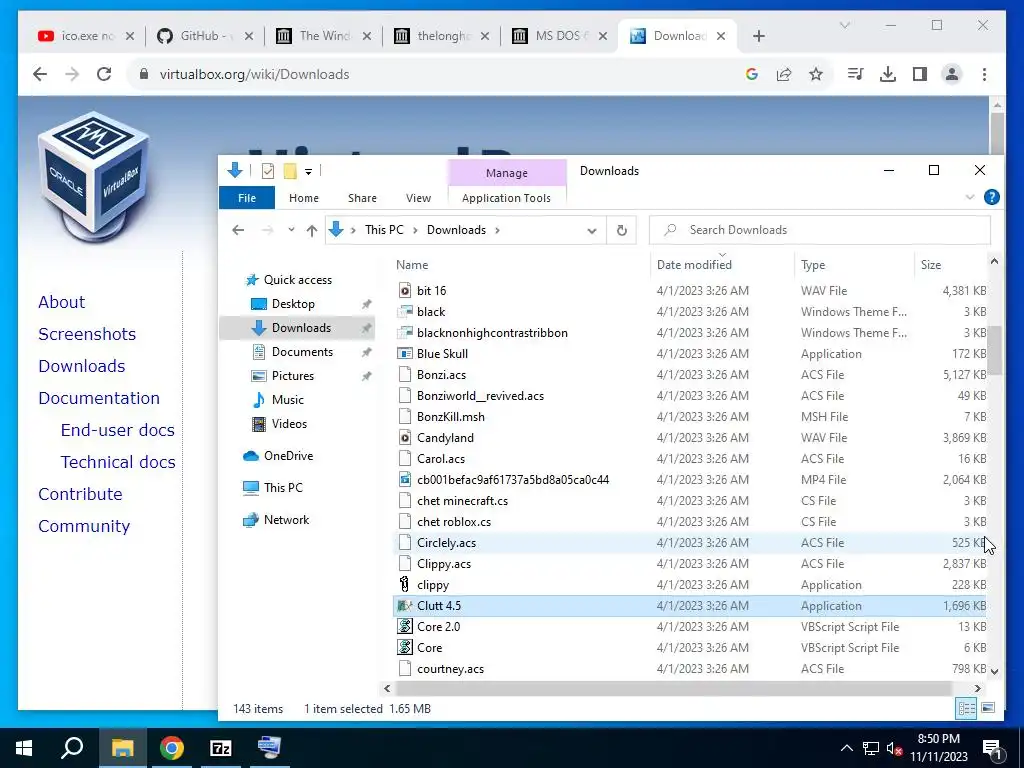
Task: Click Screenshots link on VirtualBox page
Action: click(x=87, y=334)
